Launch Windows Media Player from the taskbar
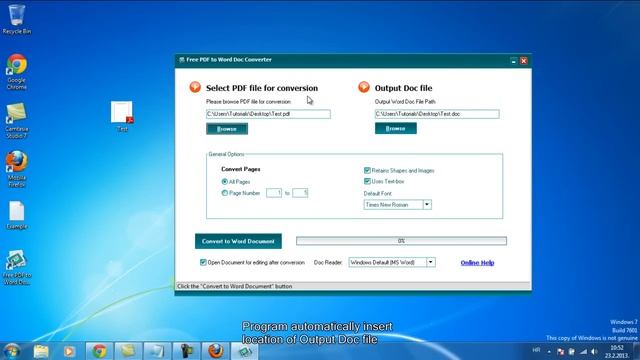The image size is (640, 360). (69, 351)
